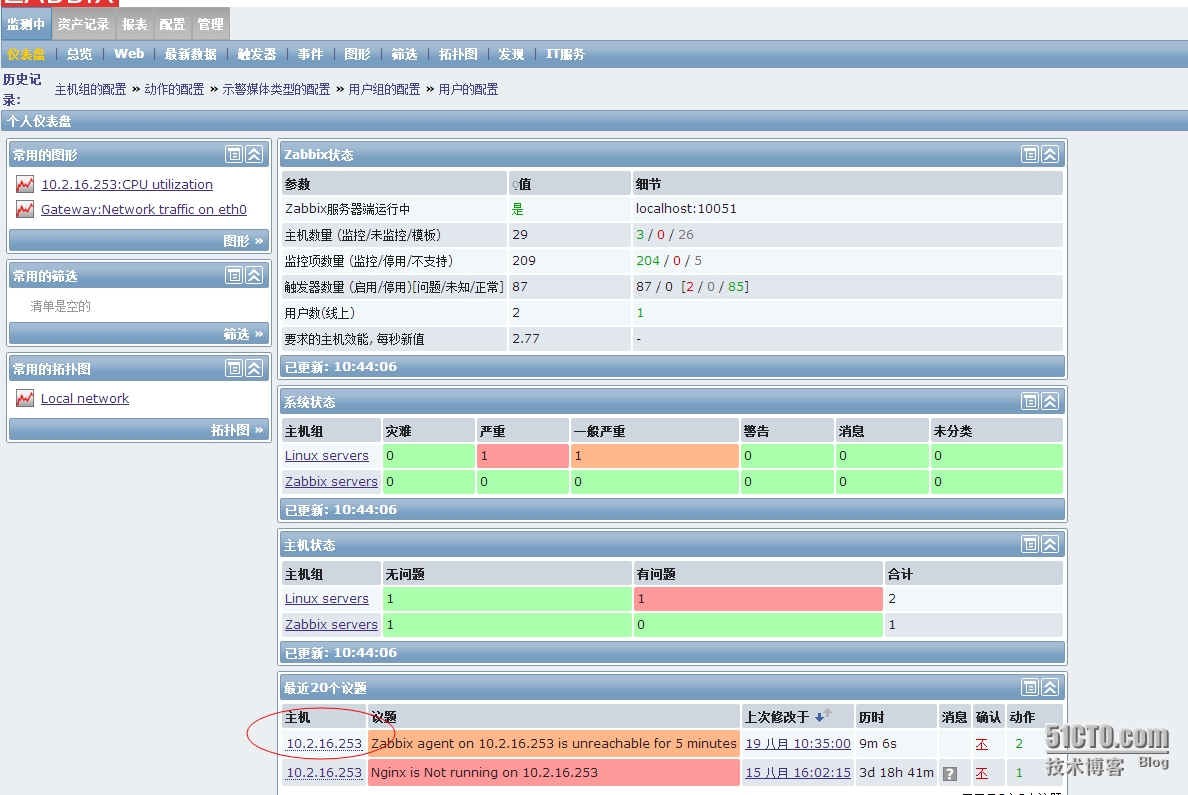Select 总览 in submenu
The image size is (1188, 795).
80,54
